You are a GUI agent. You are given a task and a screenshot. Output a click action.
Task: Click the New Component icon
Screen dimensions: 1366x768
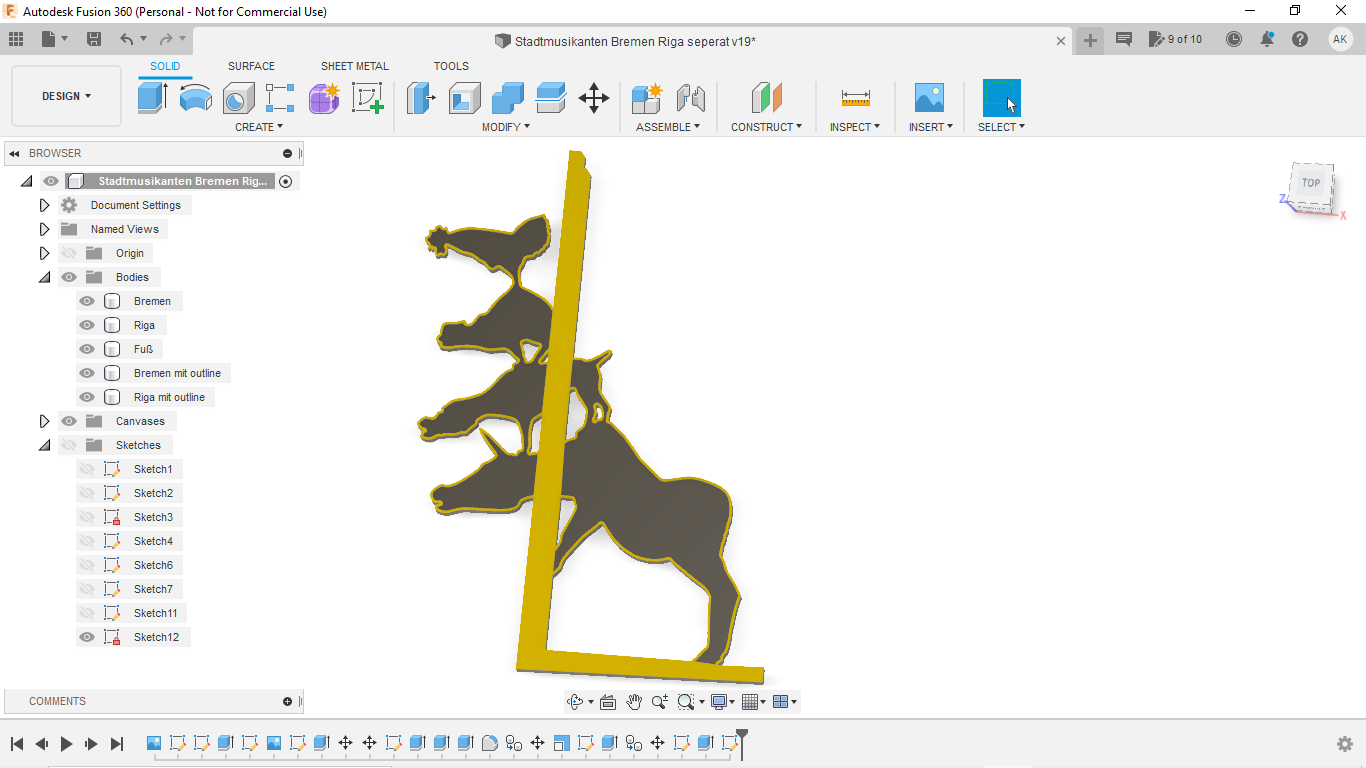(x=647, y=98)
